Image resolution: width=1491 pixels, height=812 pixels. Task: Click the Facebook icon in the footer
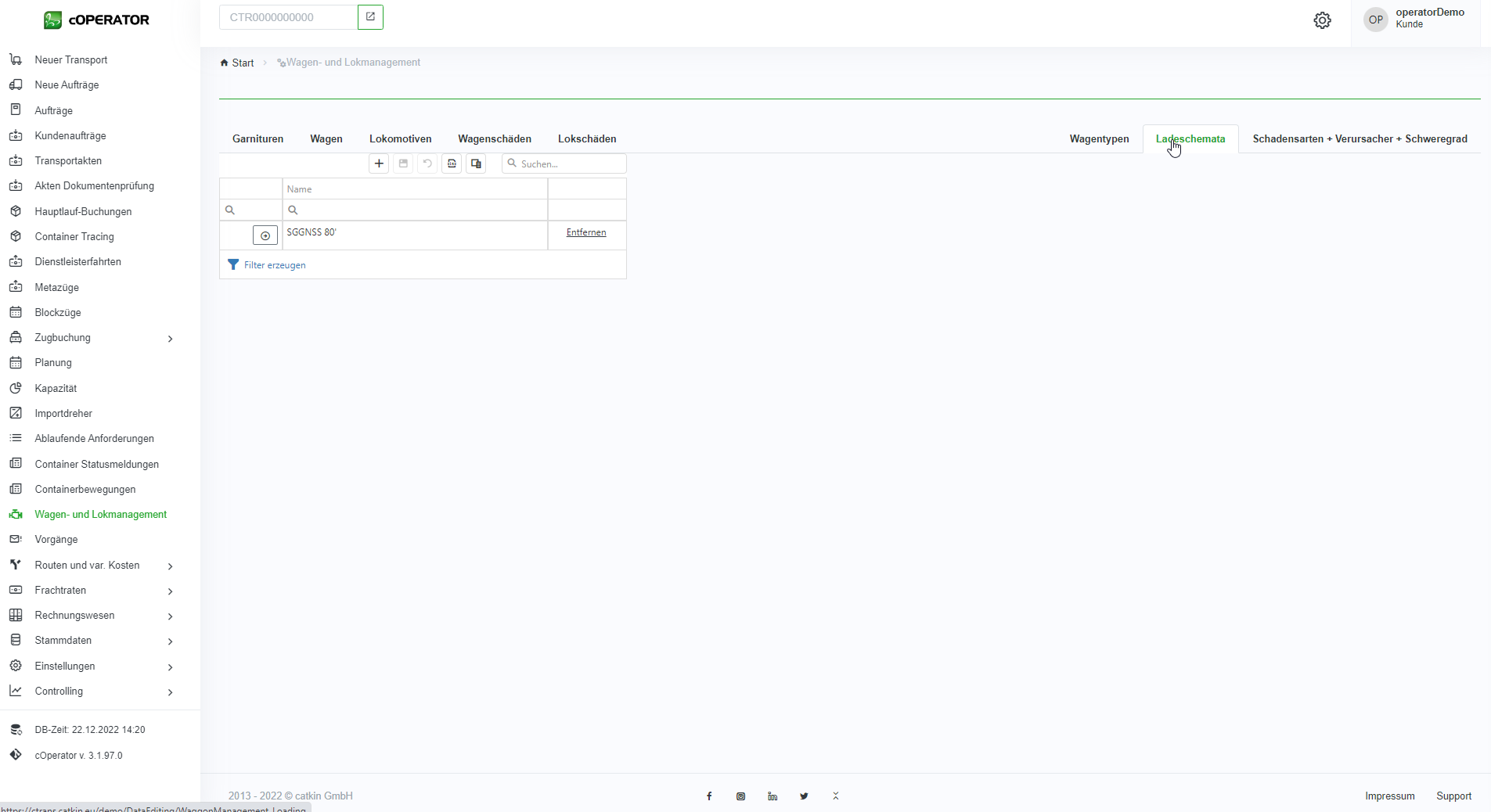tap(709, 796)
